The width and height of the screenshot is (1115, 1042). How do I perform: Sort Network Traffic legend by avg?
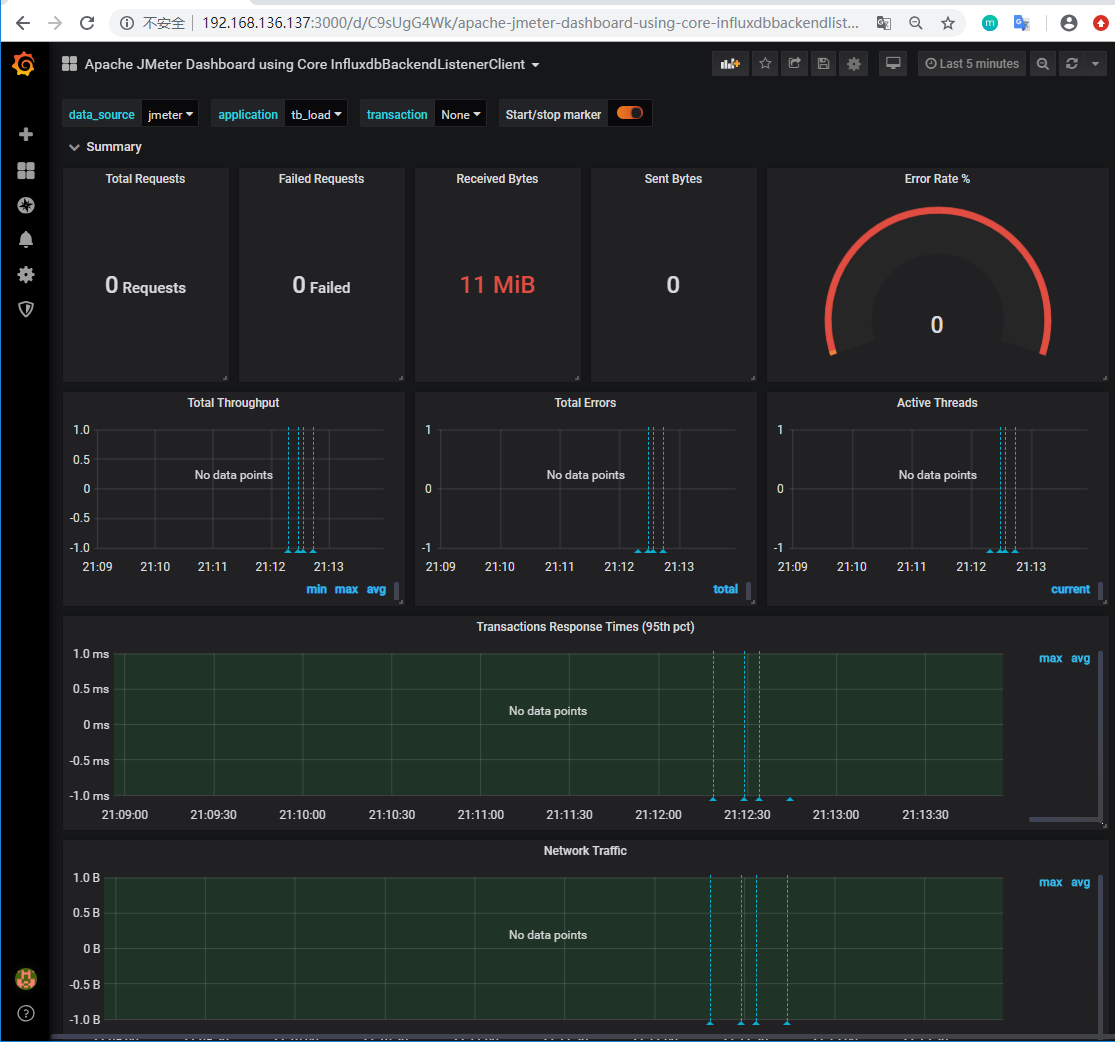click(1080, 882)
